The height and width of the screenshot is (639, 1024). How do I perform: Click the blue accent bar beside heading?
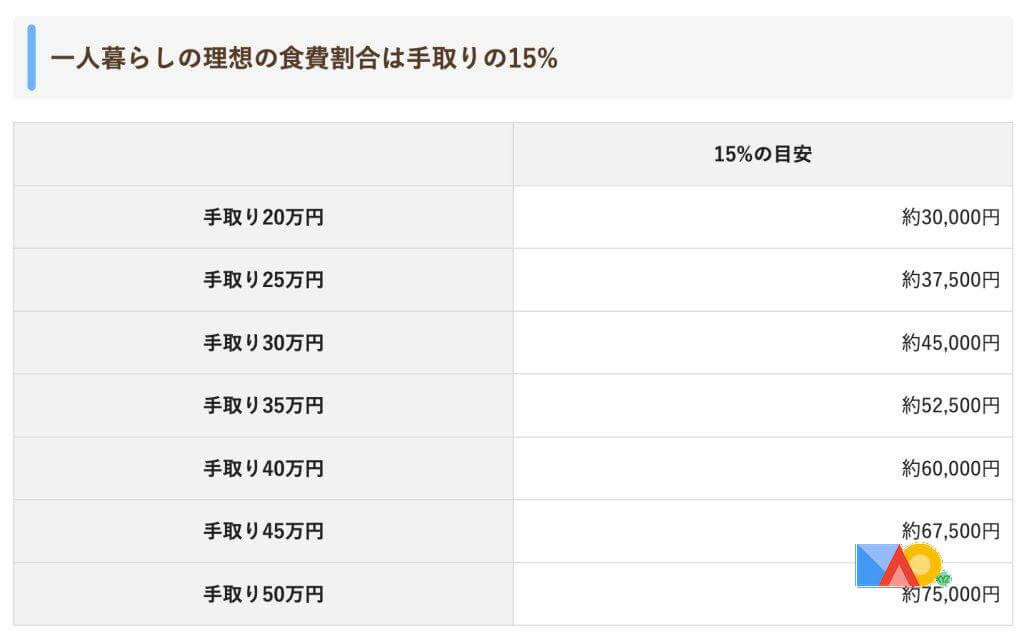[x=31, y=58]
